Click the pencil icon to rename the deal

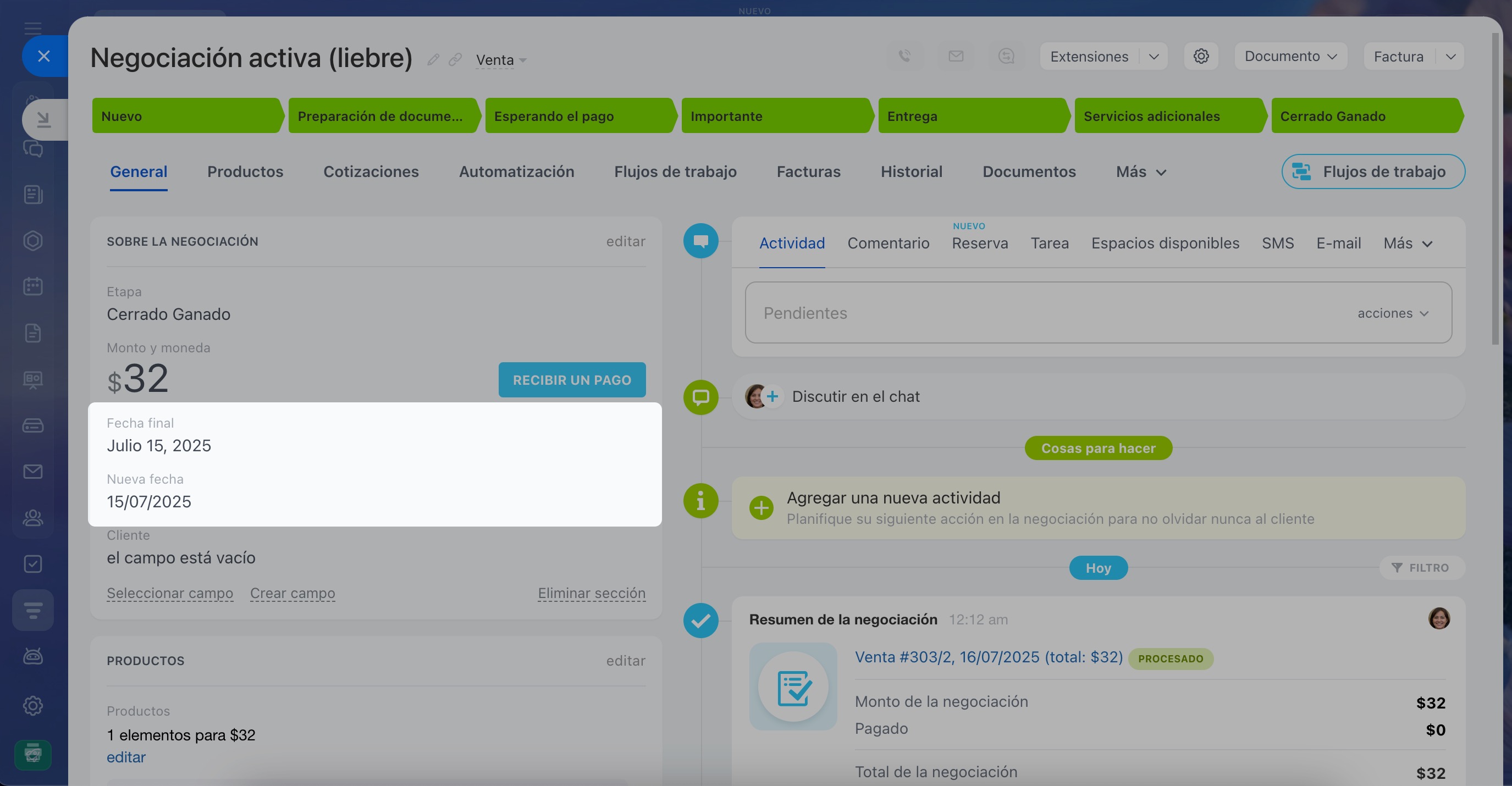pos(433,60)
